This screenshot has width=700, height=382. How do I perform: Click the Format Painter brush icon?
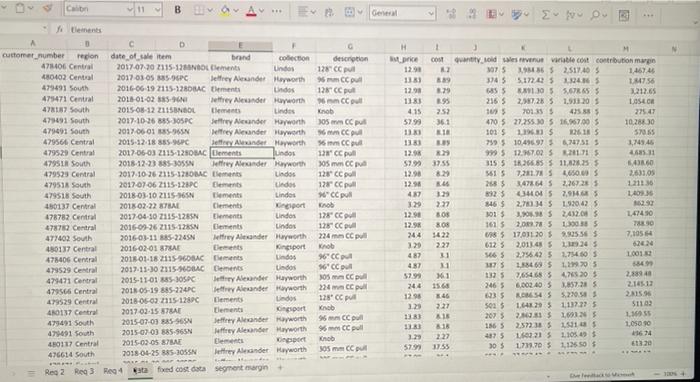pos(47,9)
